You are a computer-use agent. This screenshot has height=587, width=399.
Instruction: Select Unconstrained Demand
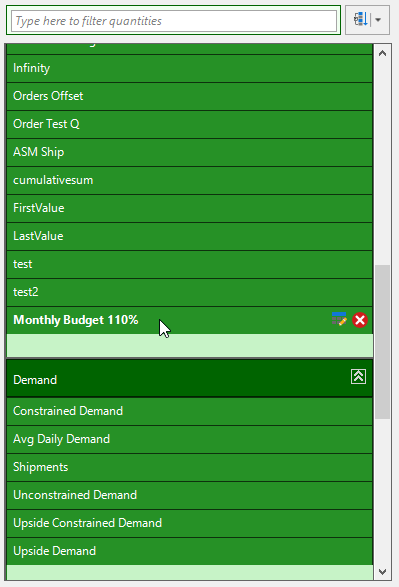point(189,495)
